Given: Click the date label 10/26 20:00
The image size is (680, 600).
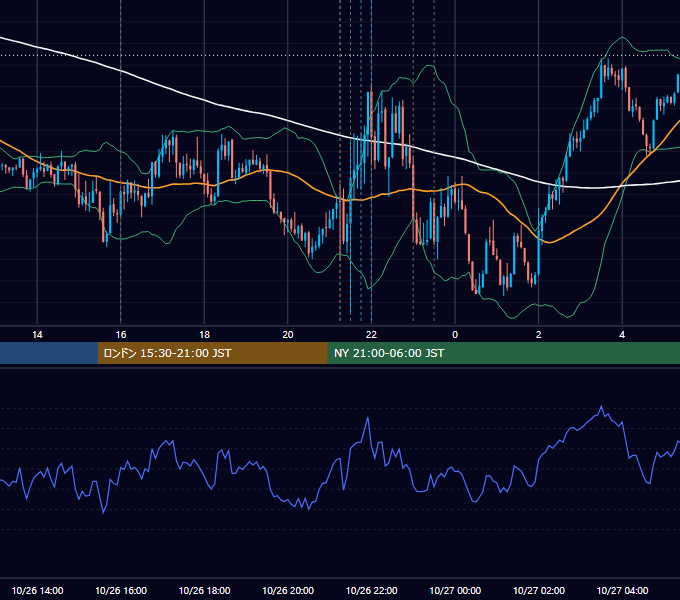Looking at the screenshot, I should tap(288, 590).
